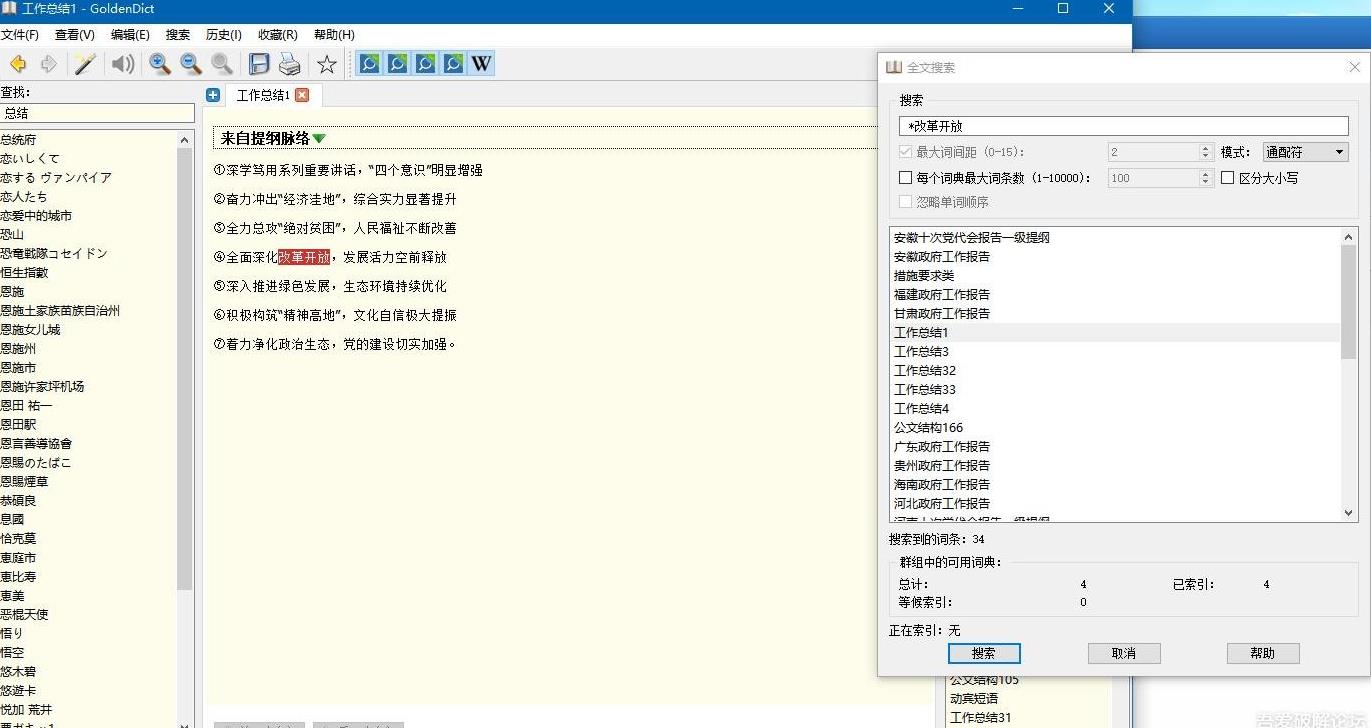
Task: Enable 每个词典最大词条数 checkbox
Action: [905, 178]
